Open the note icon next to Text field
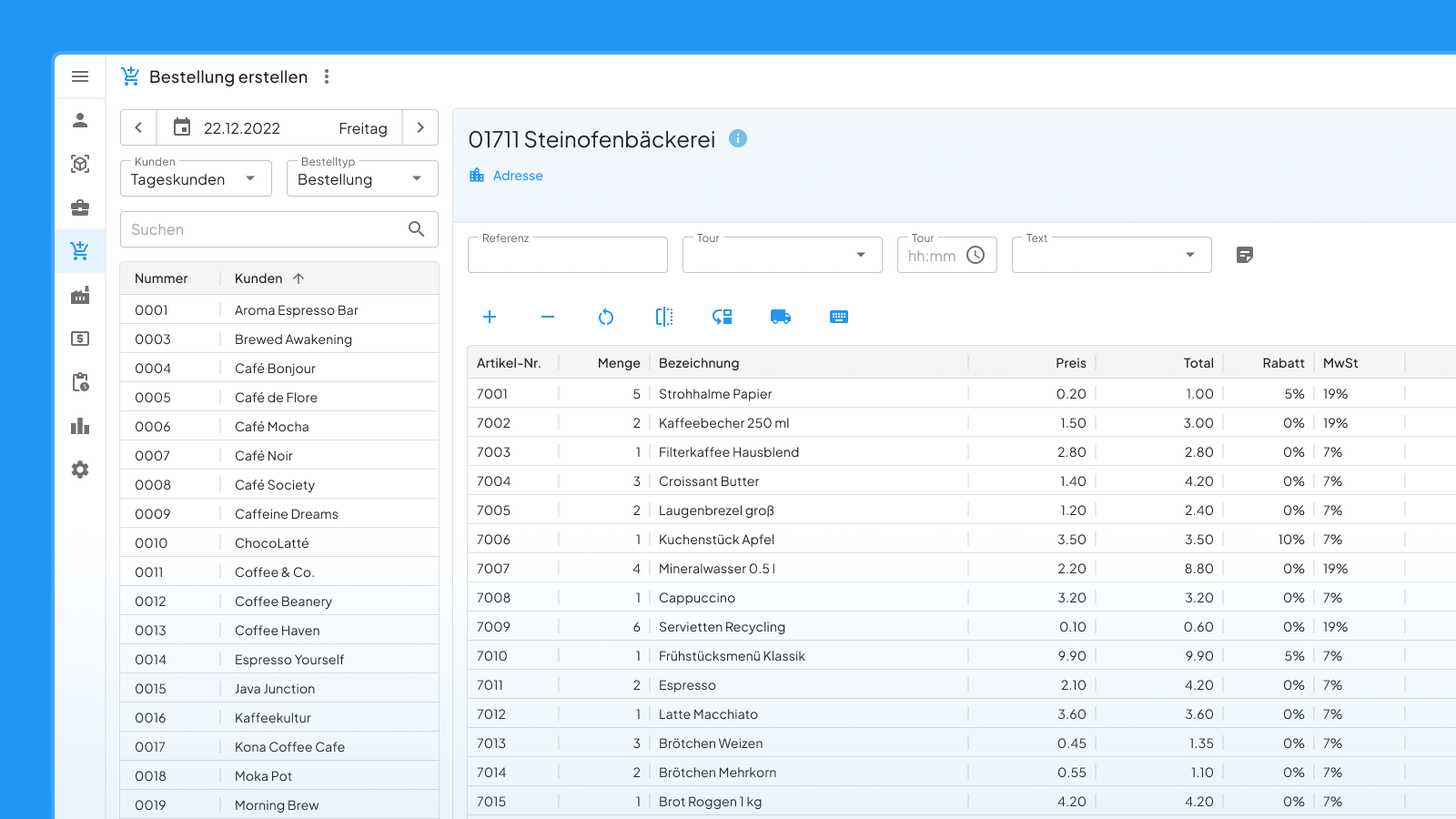Screen dimensions: 1456x819 (x=1245, y=255)
